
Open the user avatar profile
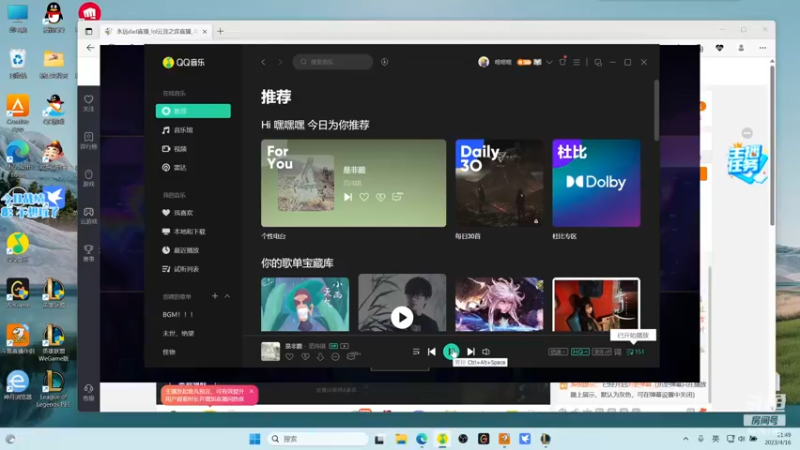point(484,62)
